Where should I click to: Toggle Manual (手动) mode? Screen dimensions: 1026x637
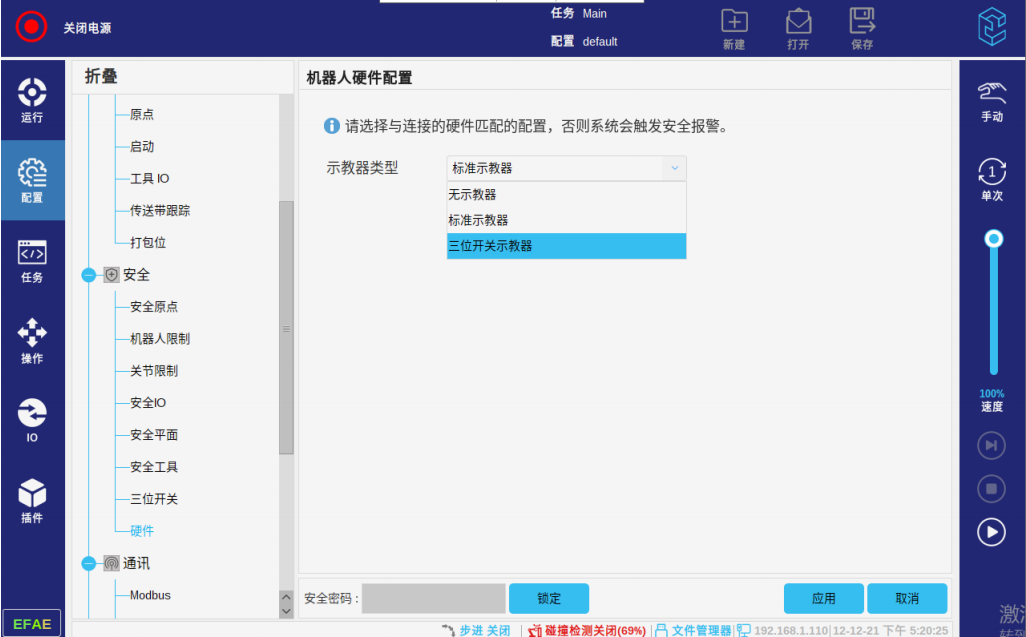click(x=991, y=100)
